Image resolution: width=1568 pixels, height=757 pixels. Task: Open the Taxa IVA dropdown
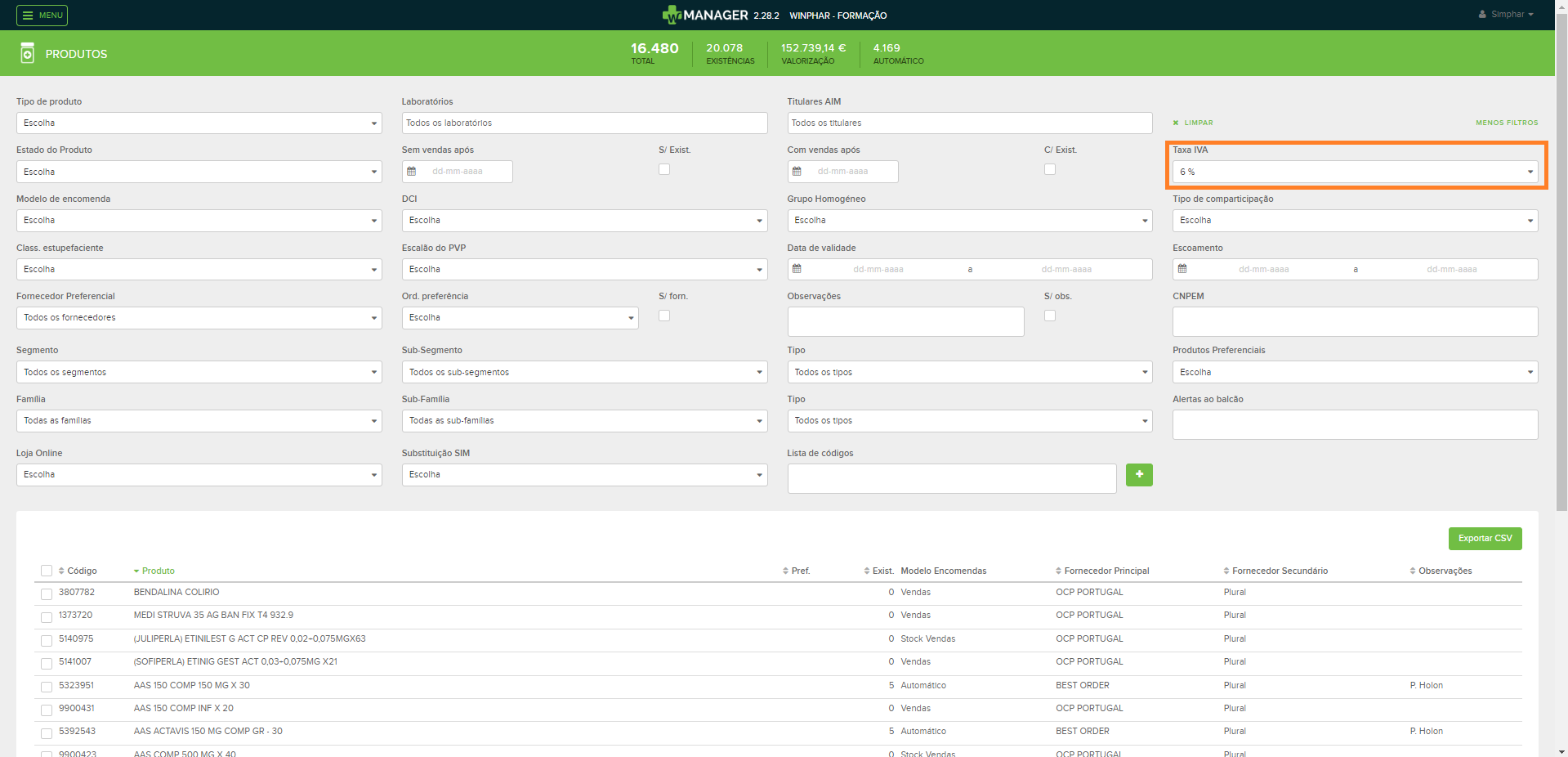click(1354, 172)
